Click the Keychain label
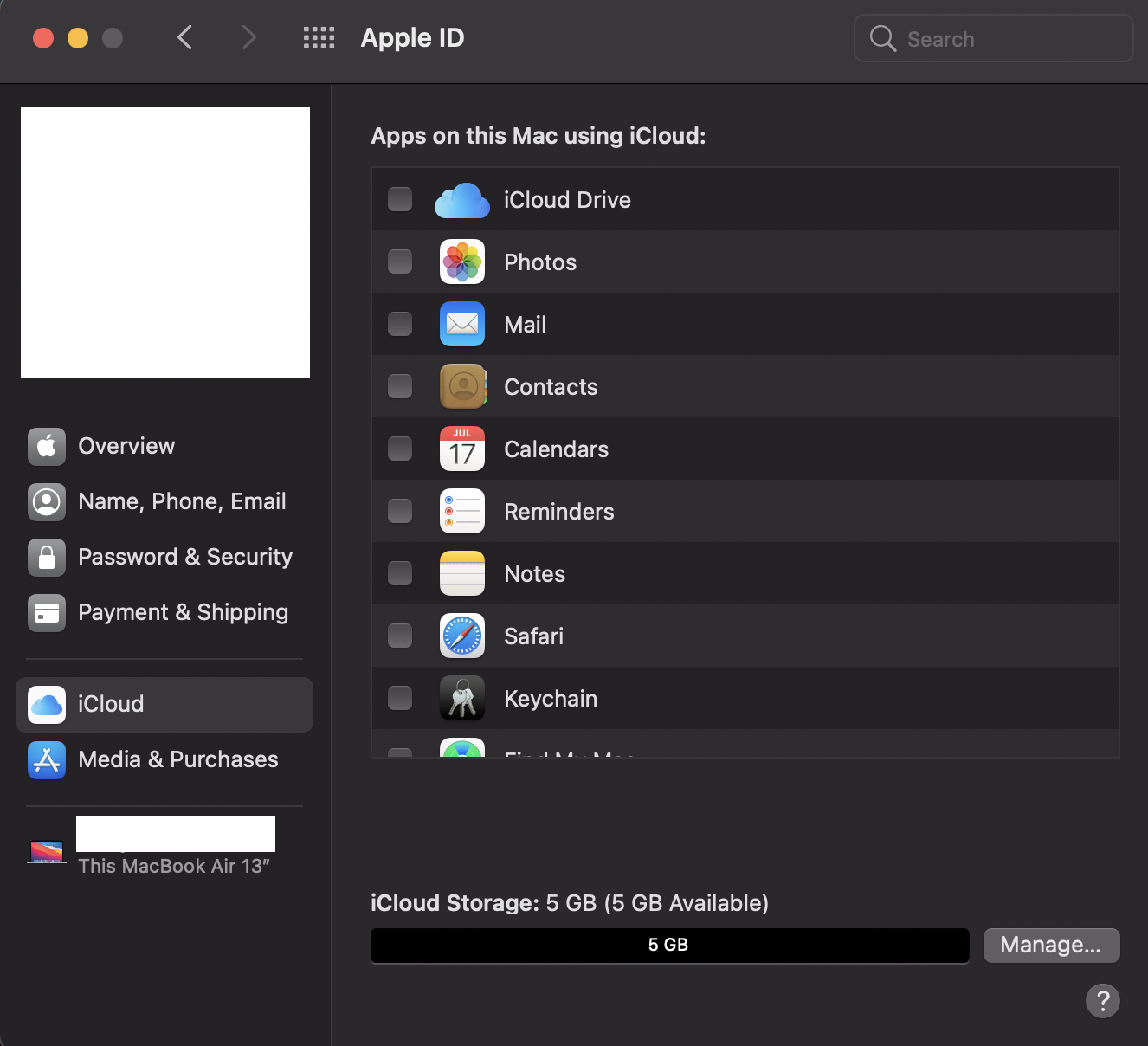The height and width of the screenshot is (1046, 1148). (551, 699)
